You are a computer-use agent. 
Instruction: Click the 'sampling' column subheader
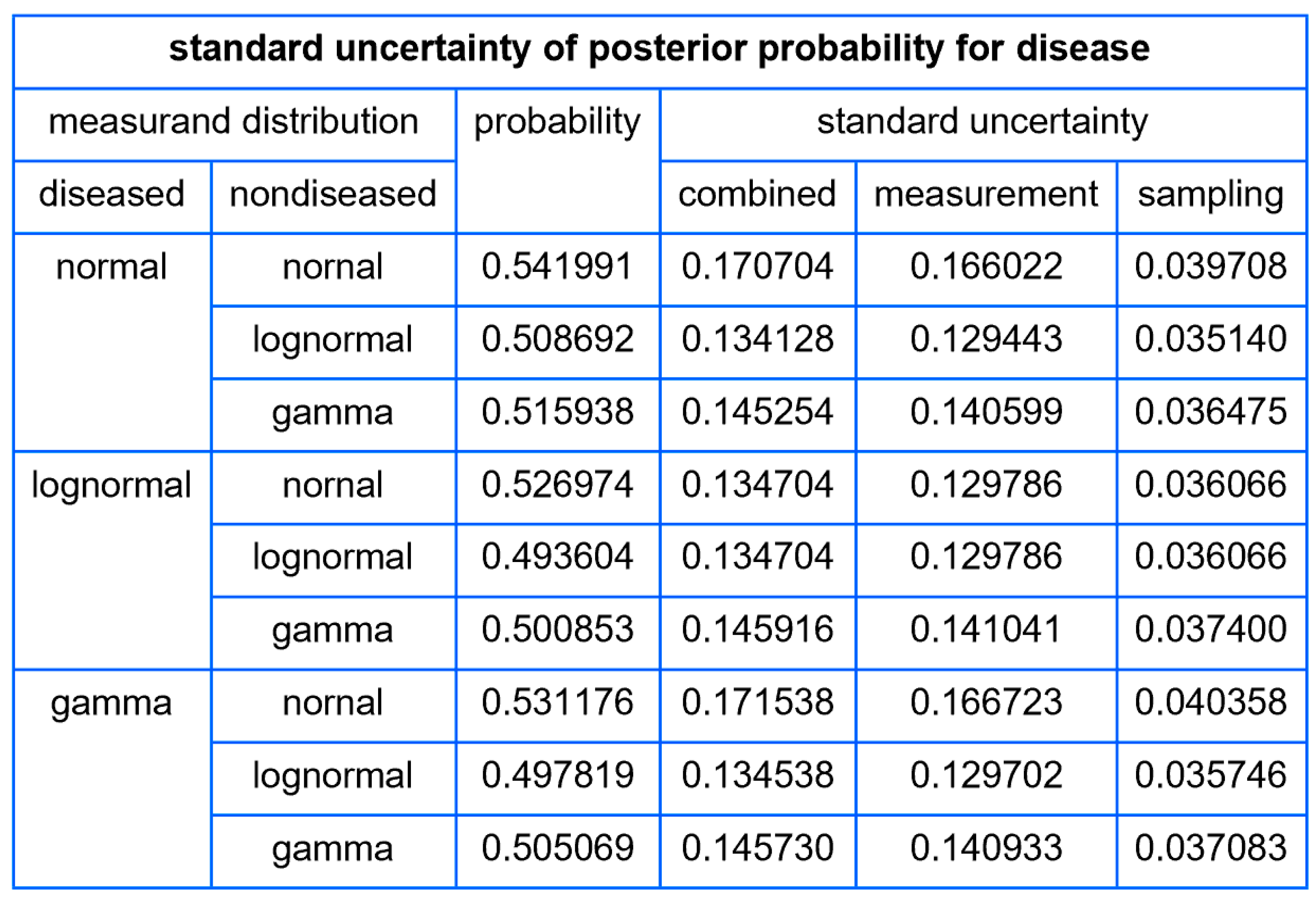pyautogui.click(x=1211, y=194)
